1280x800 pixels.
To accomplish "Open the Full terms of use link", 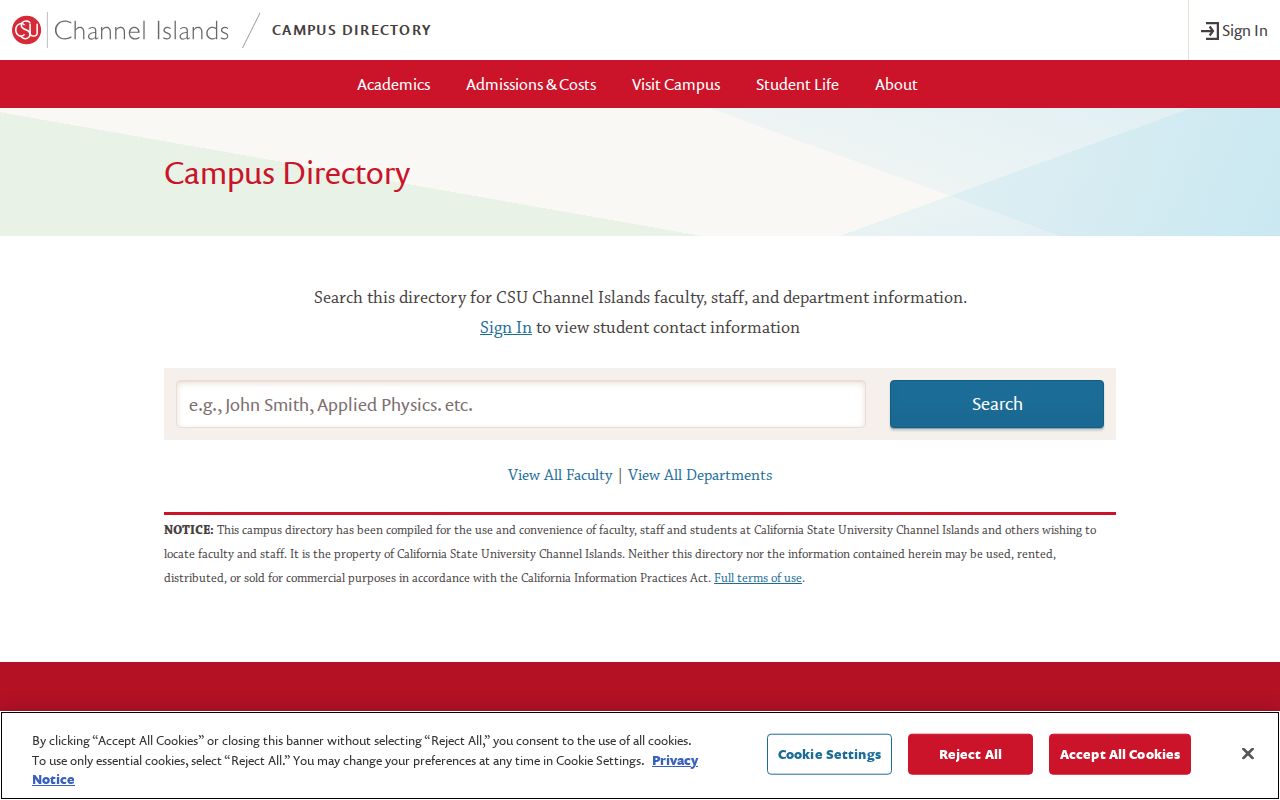I will pyautogui.click(x=758, y=578).
